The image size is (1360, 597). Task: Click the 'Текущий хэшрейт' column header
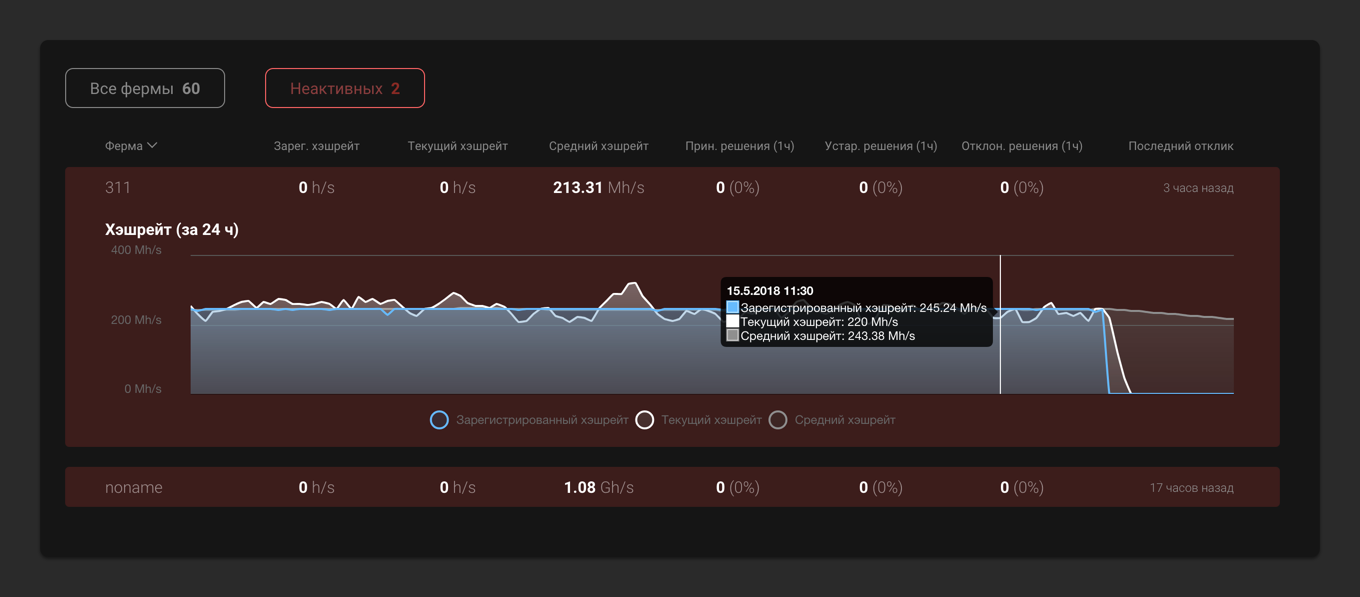[x=458, y=146]
